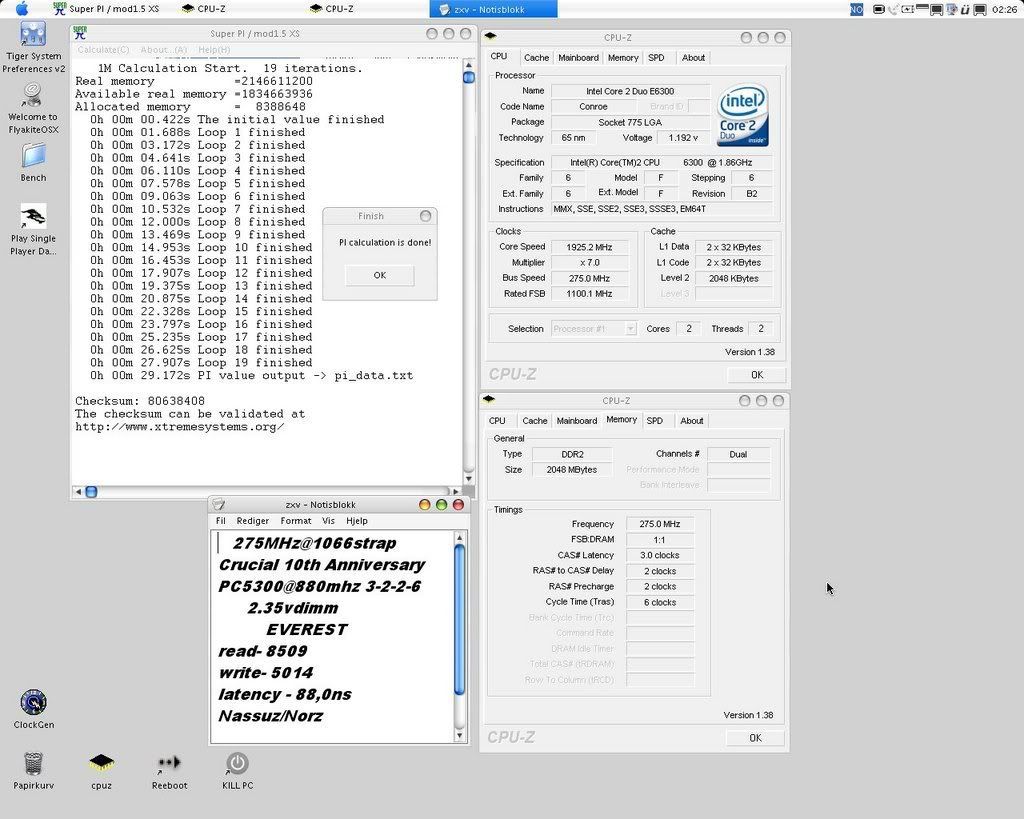Click the Memory Frequency value 275.0 MHz
Viewport: 1024px width, 819px height.
point(660,524)
